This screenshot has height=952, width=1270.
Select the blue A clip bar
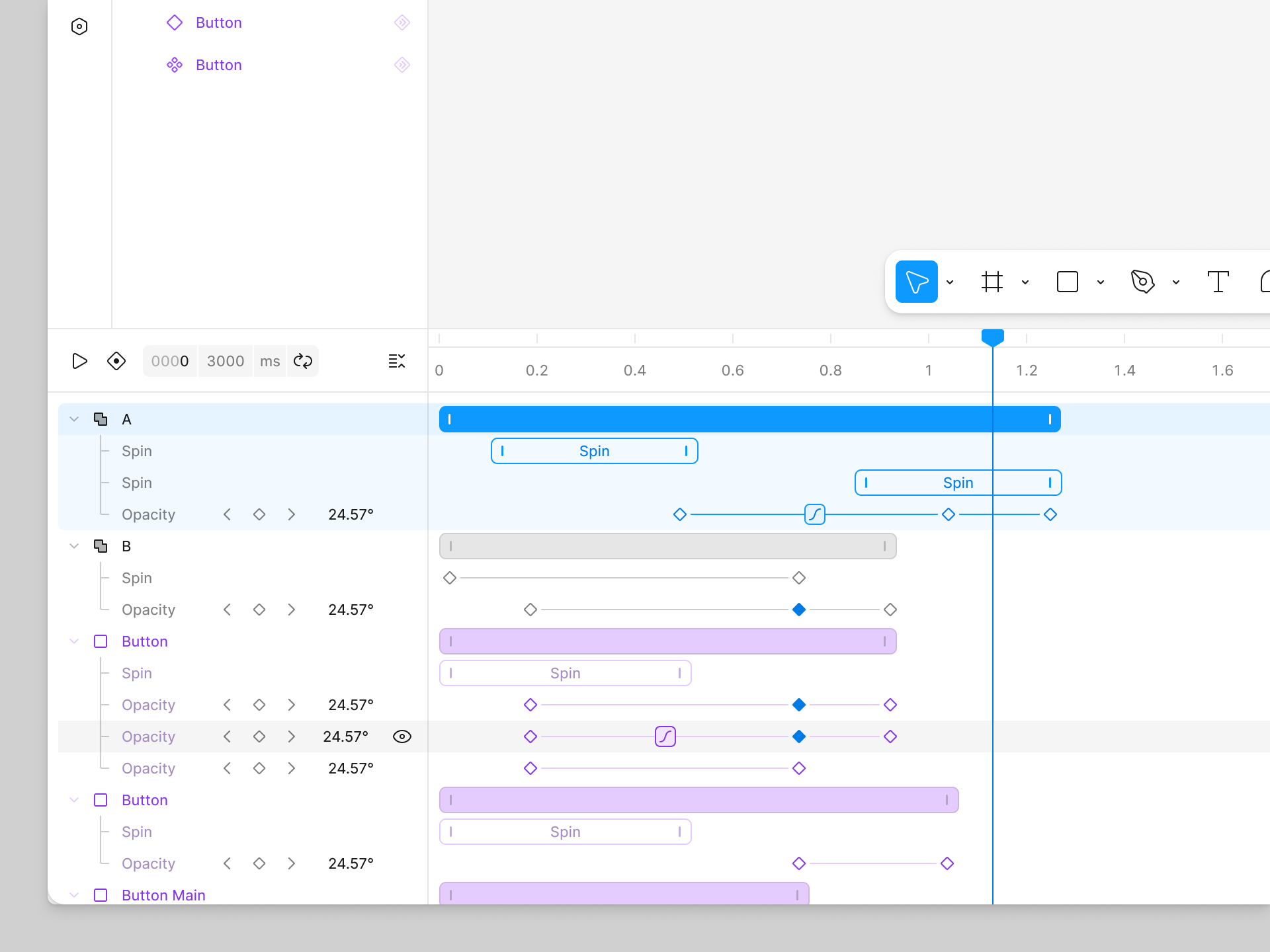click(x=749, y=419)
